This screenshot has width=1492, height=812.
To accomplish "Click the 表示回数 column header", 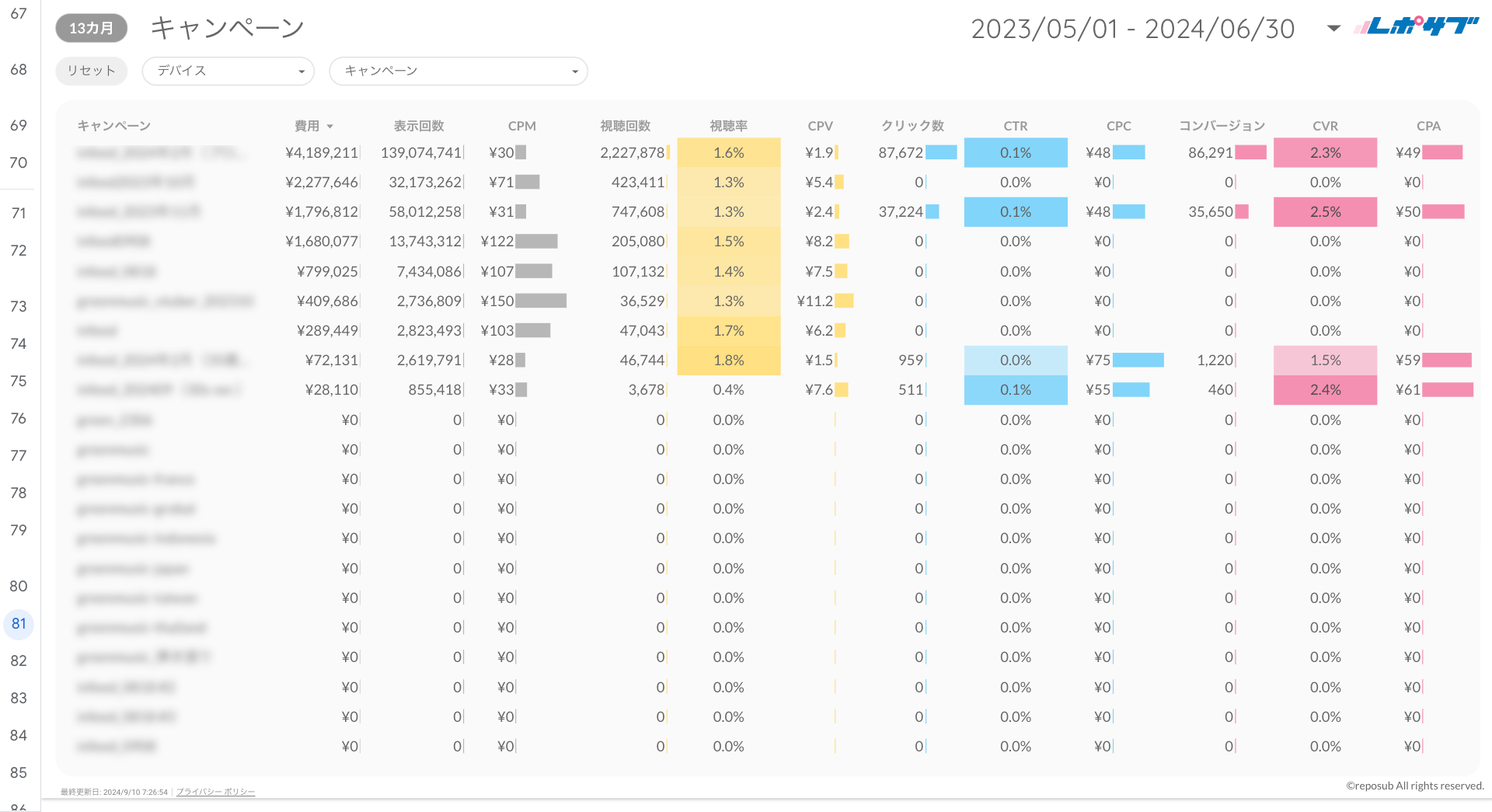I will tap(419, 126).
